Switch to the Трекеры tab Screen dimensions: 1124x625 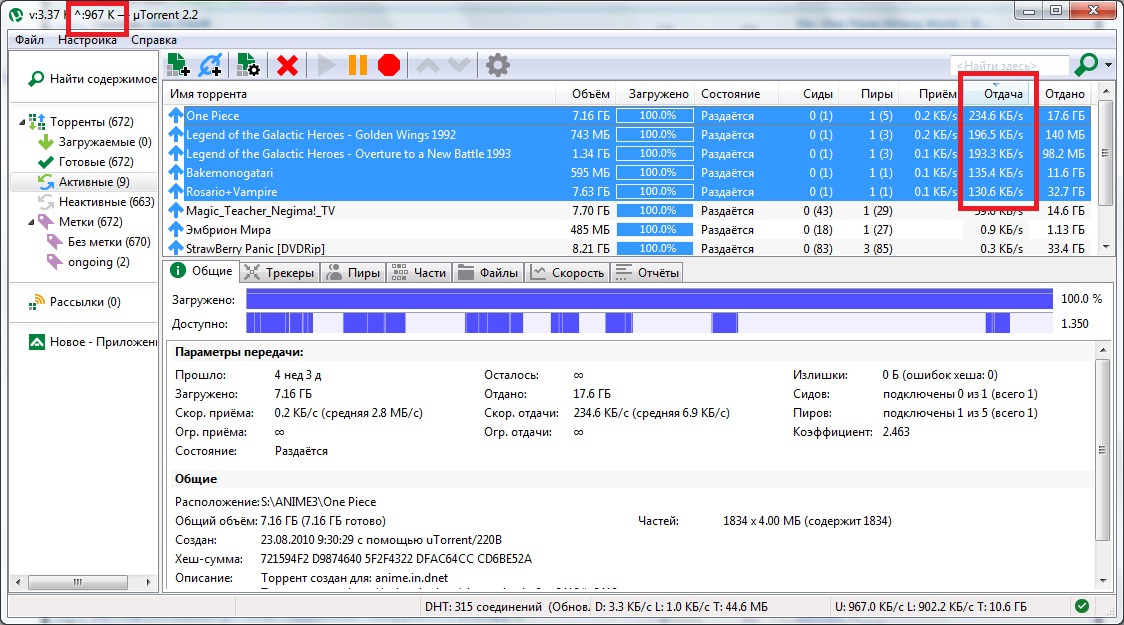(x=280, y=272)
